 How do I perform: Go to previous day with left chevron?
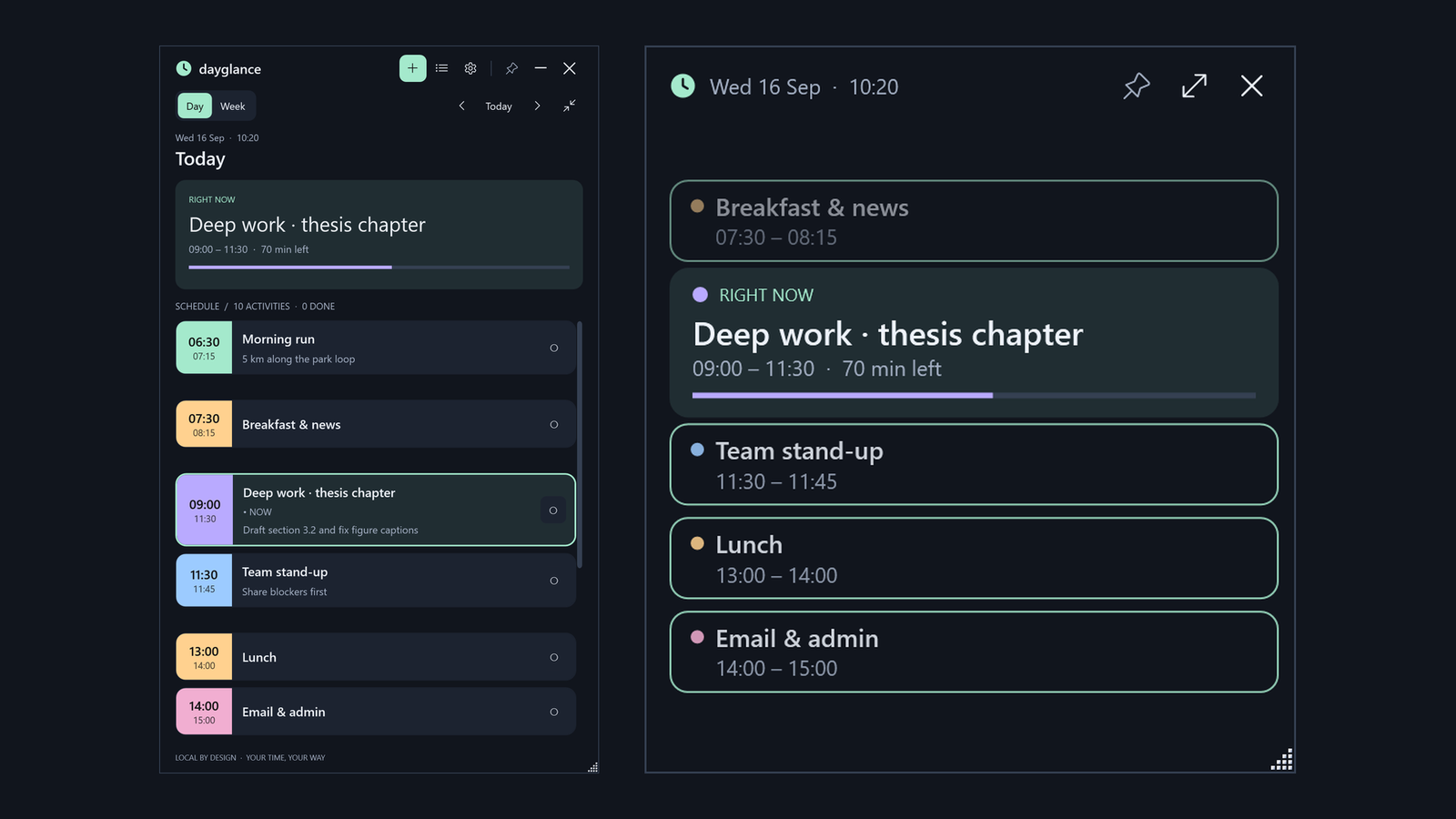(x=461, y=106)
